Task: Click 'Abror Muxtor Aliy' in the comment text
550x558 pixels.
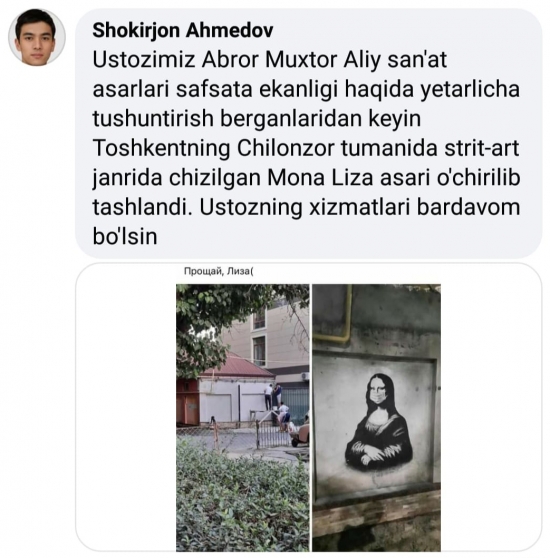Action: click(291, 59)
